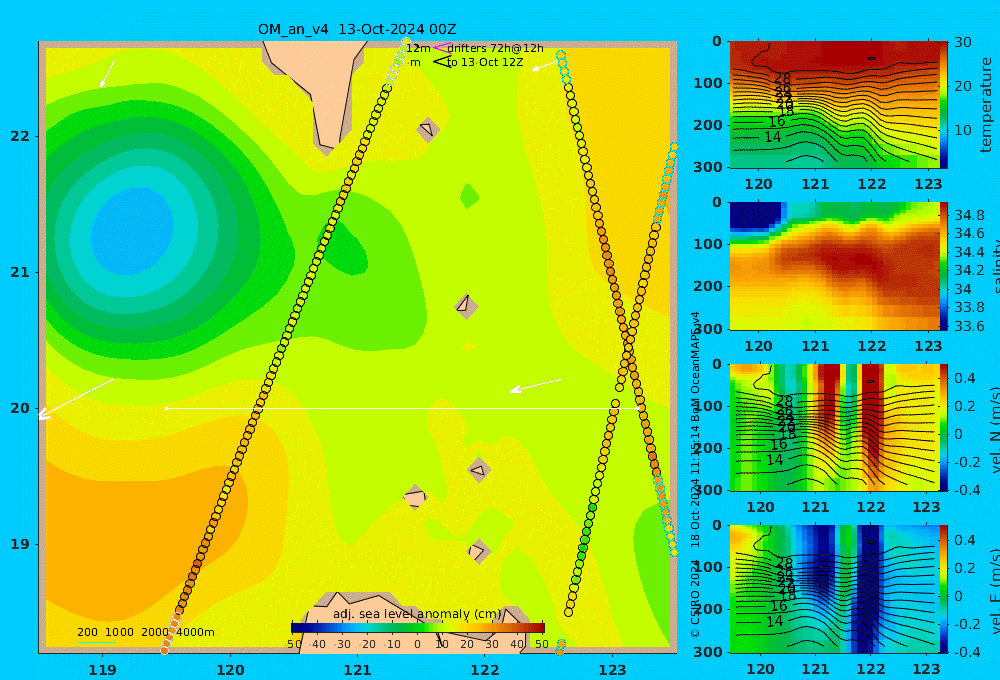Image resolution: width=1000 pixels, height=680 pixels.
Task: Click the cyan depth contour legend line
Action: click(x=97, y=642)
